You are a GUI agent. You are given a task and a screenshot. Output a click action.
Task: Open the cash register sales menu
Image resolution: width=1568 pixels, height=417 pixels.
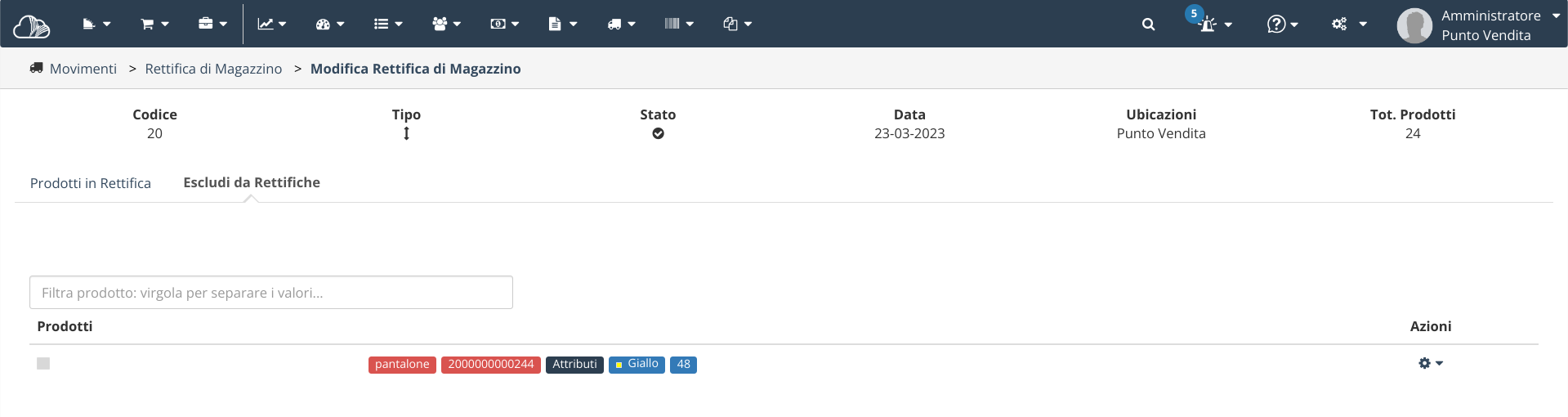[x=96, y=25]
